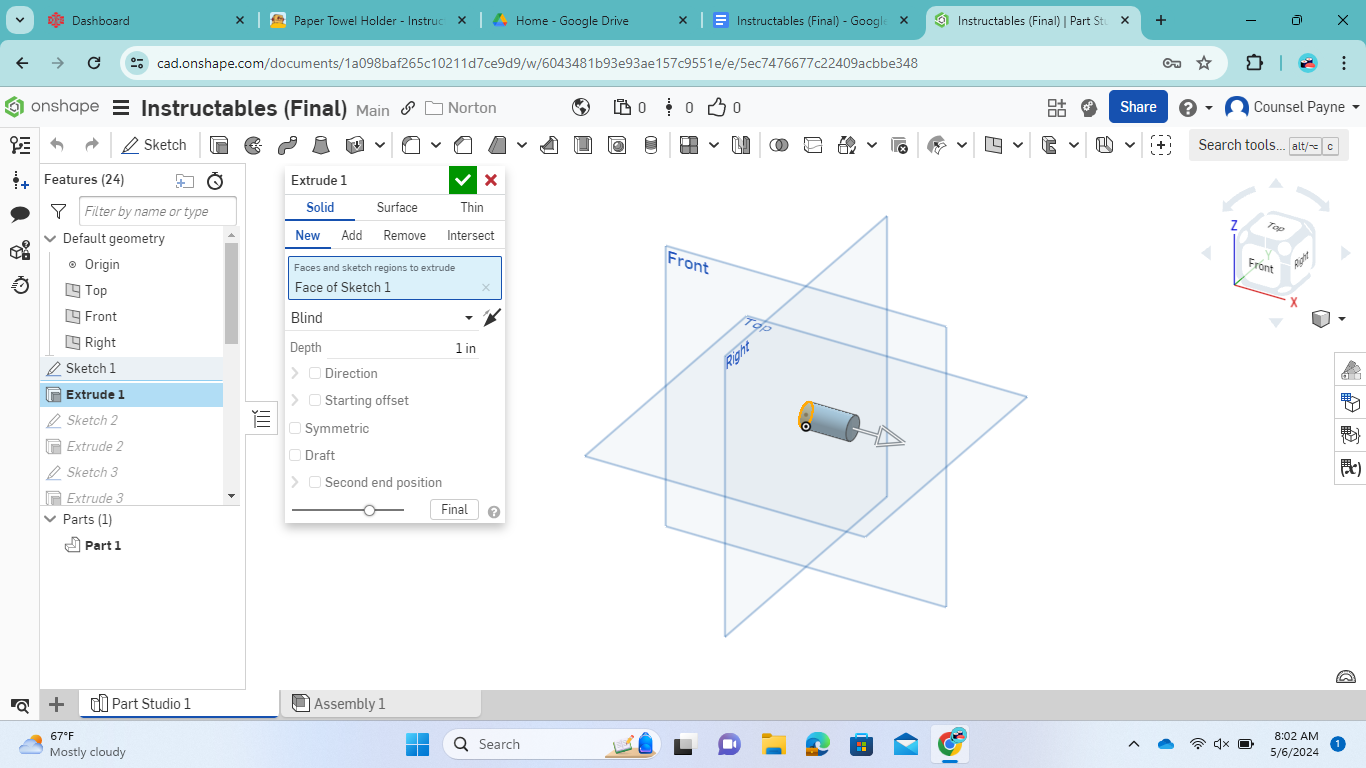Expand the Direction options chevron

pyautogui.click(x=295, y=373)
